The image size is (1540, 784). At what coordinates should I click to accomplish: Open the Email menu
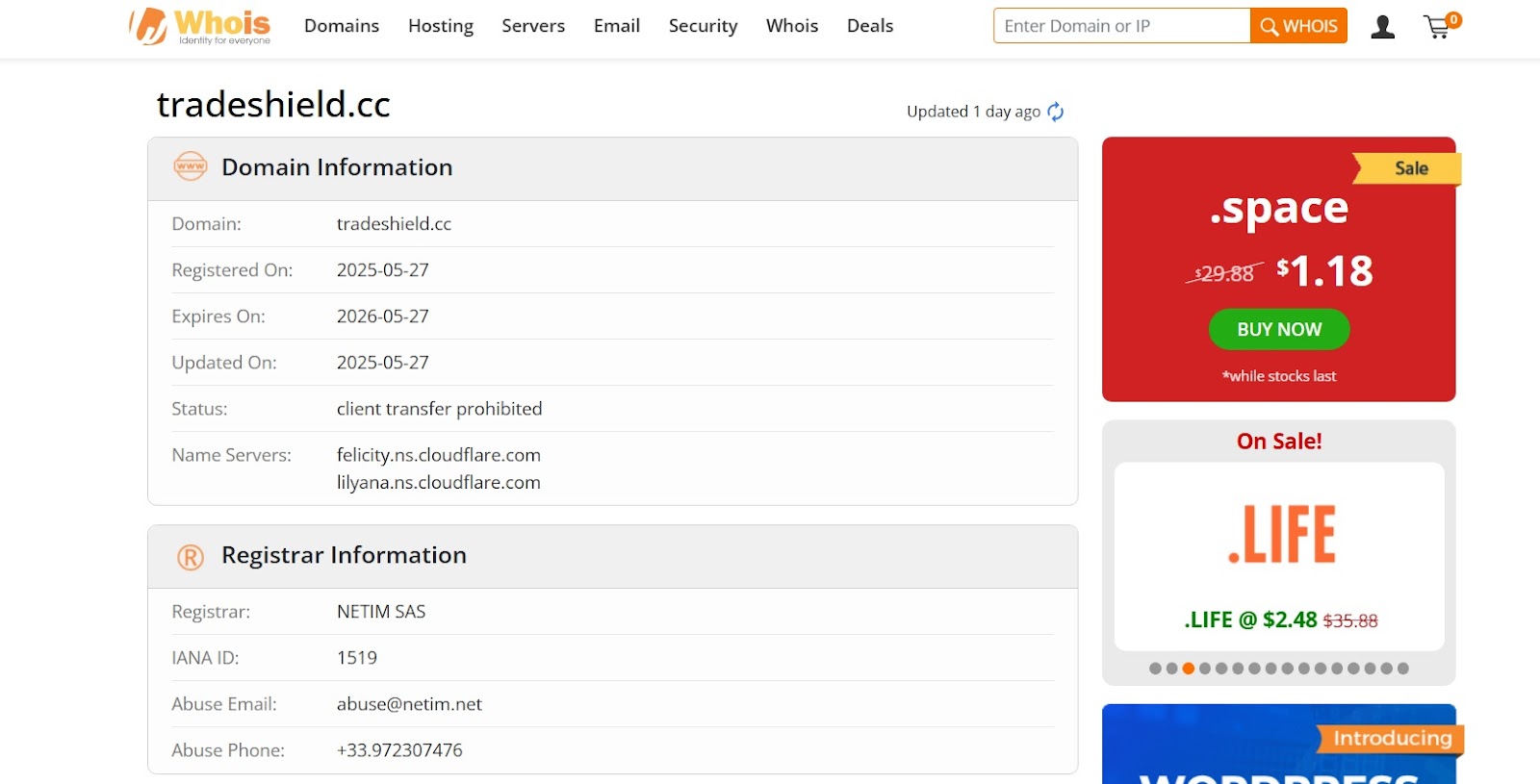coord(617,26)
